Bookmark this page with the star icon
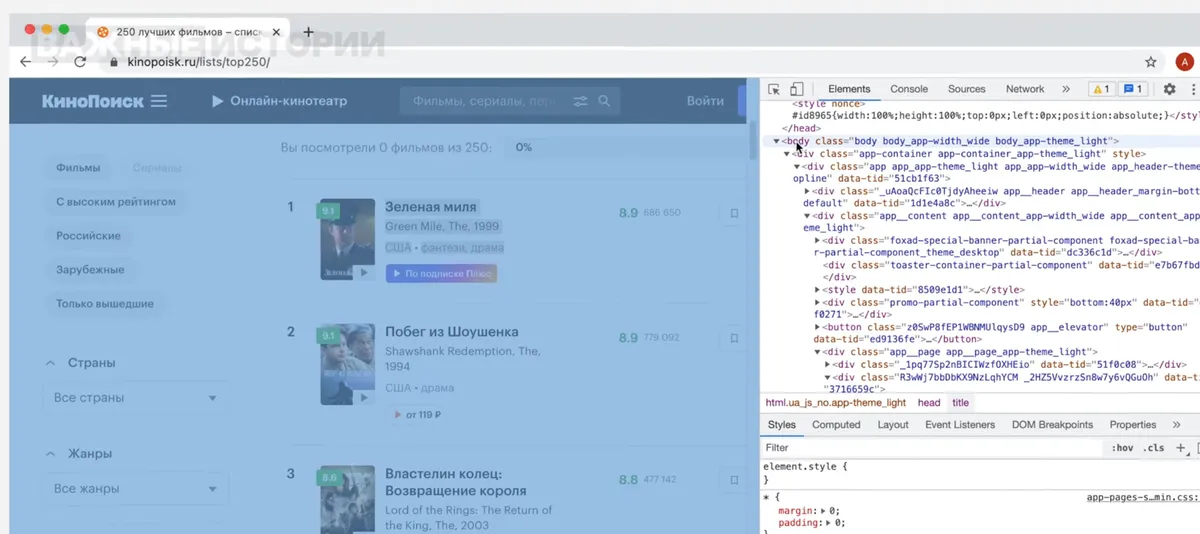 [x=1151, y=62]
